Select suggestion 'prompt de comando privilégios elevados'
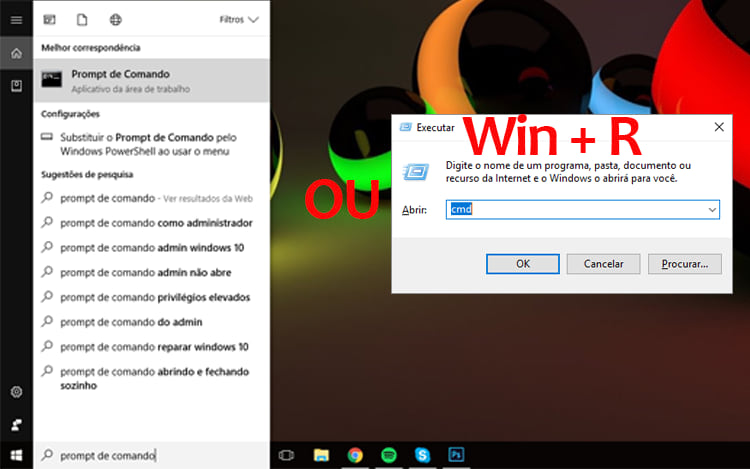The width and height of the screenshot is (750, 469). pos(152,297)
